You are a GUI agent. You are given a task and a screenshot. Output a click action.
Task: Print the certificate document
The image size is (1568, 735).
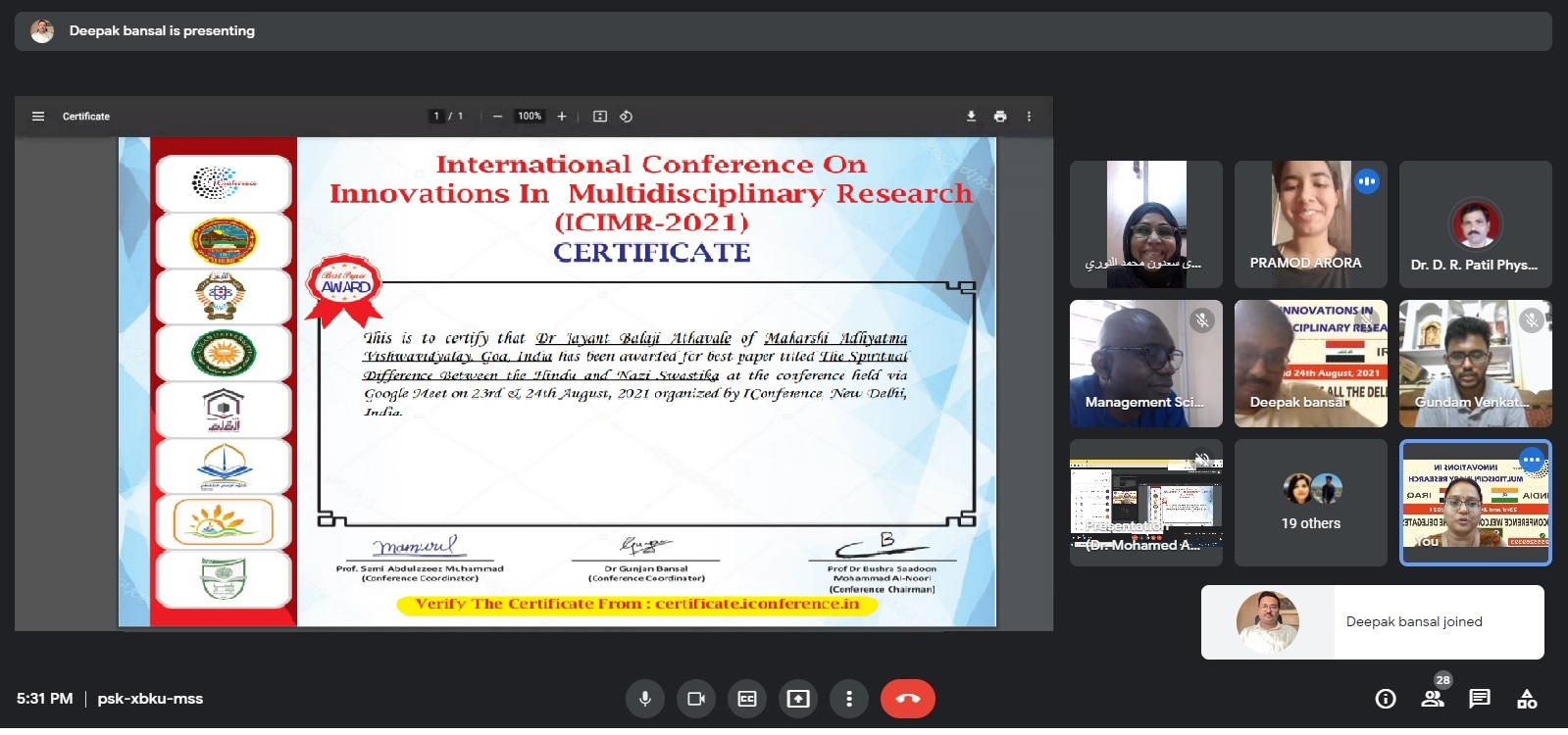[x=1000, y=117]
